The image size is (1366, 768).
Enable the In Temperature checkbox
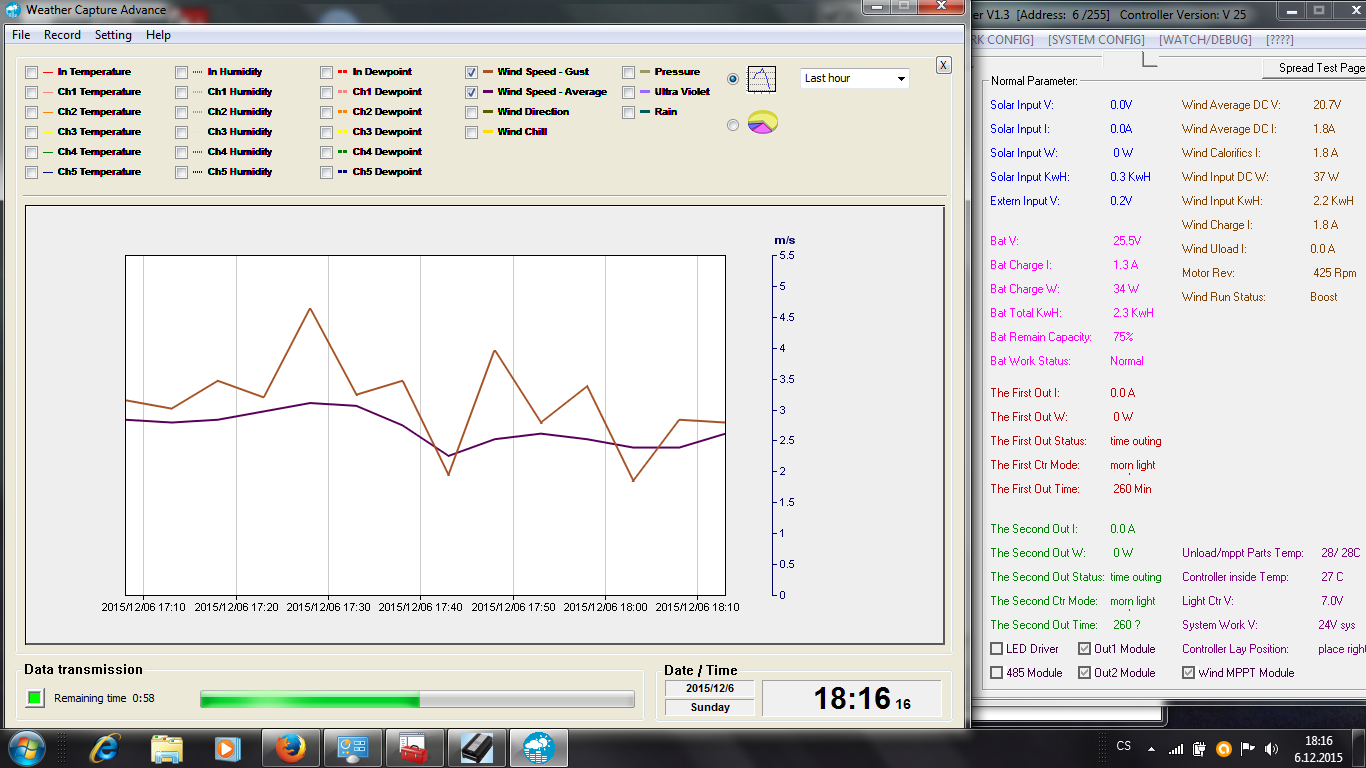coord(32,72)
